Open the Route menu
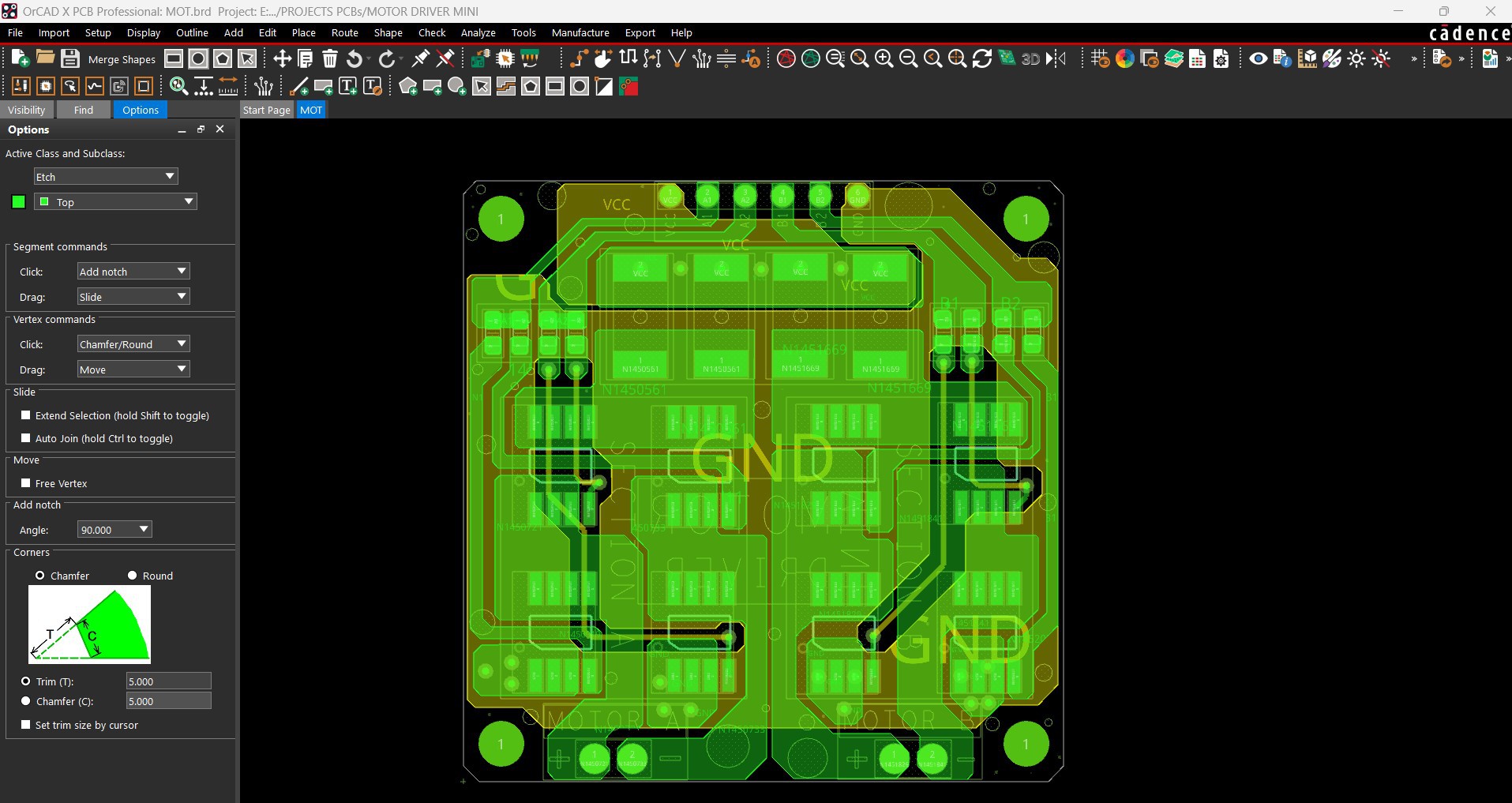 tap(344, 32)
